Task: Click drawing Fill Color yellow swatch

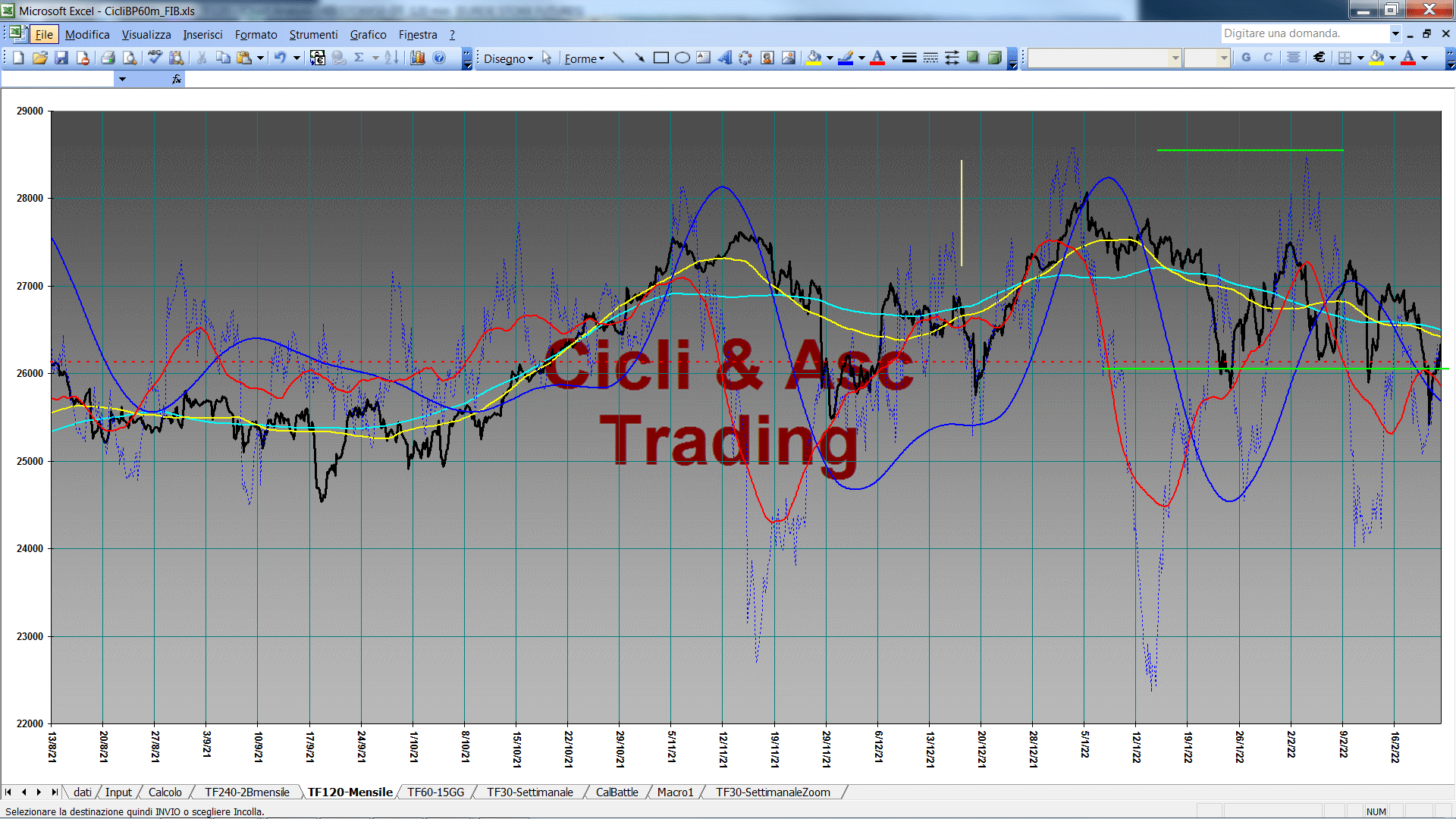Action: [x=814, y=58]
